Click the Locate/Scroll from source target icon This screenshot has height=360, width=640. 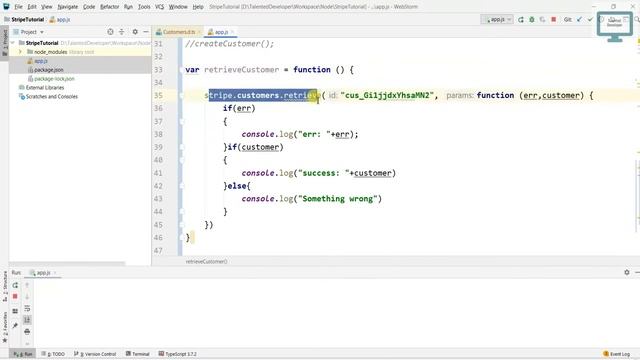[x=110, y=32]
